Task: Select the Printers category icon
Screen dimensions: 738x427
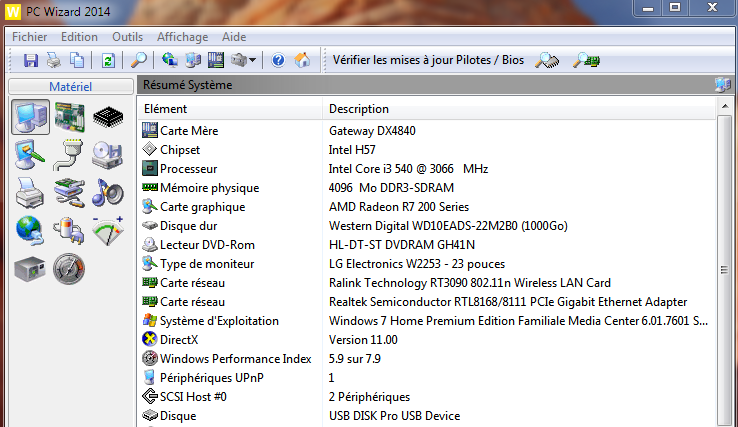Action: pyautogui.click(x=30, y=193)
